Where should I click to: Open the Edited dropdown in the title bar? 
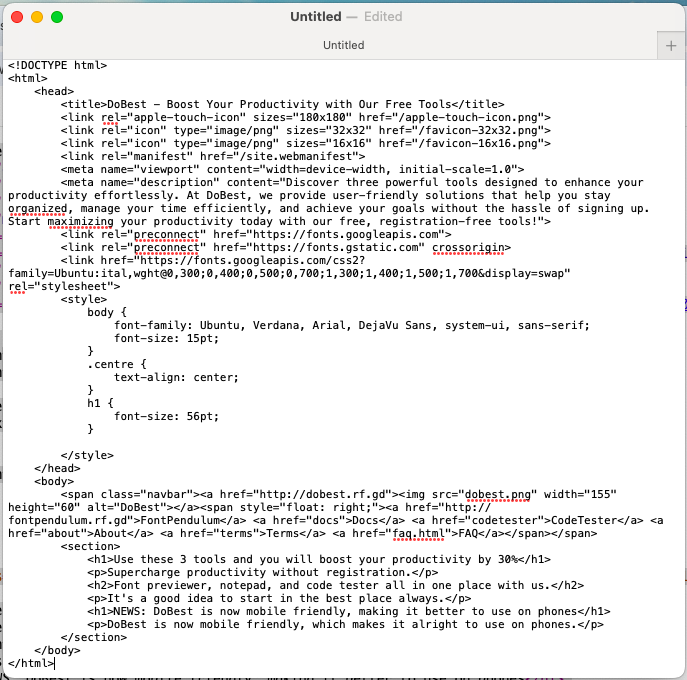click(383, 17)
